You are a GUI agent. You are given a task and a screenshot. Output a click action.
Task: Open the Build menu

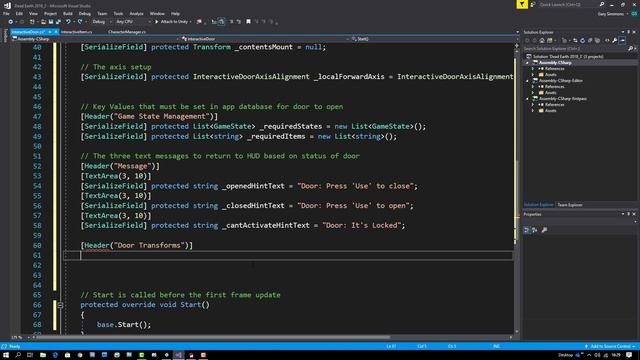[x=68, y=13]
